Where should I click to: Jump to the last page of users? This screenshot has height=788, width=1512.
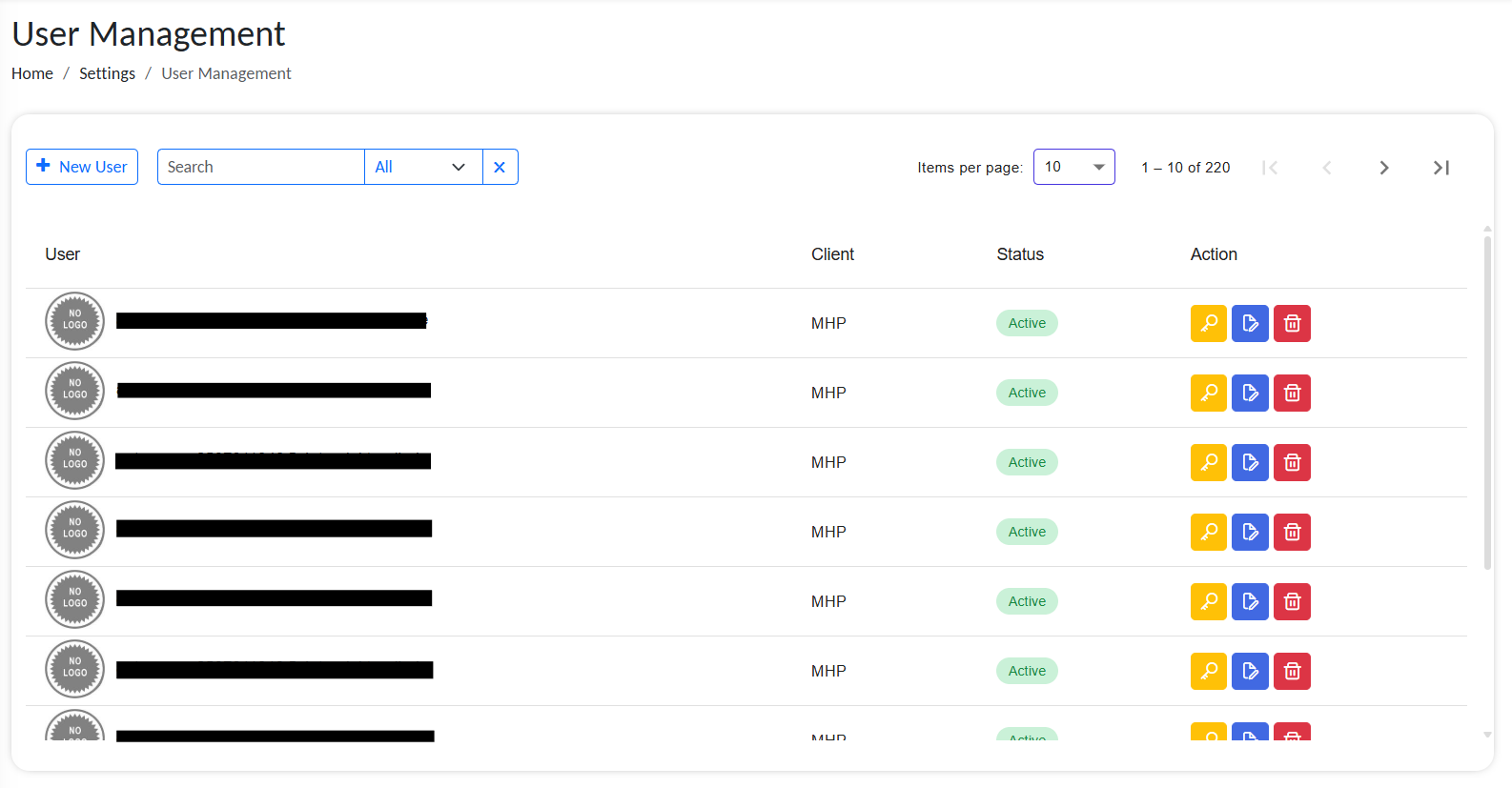click(1440, 168)
